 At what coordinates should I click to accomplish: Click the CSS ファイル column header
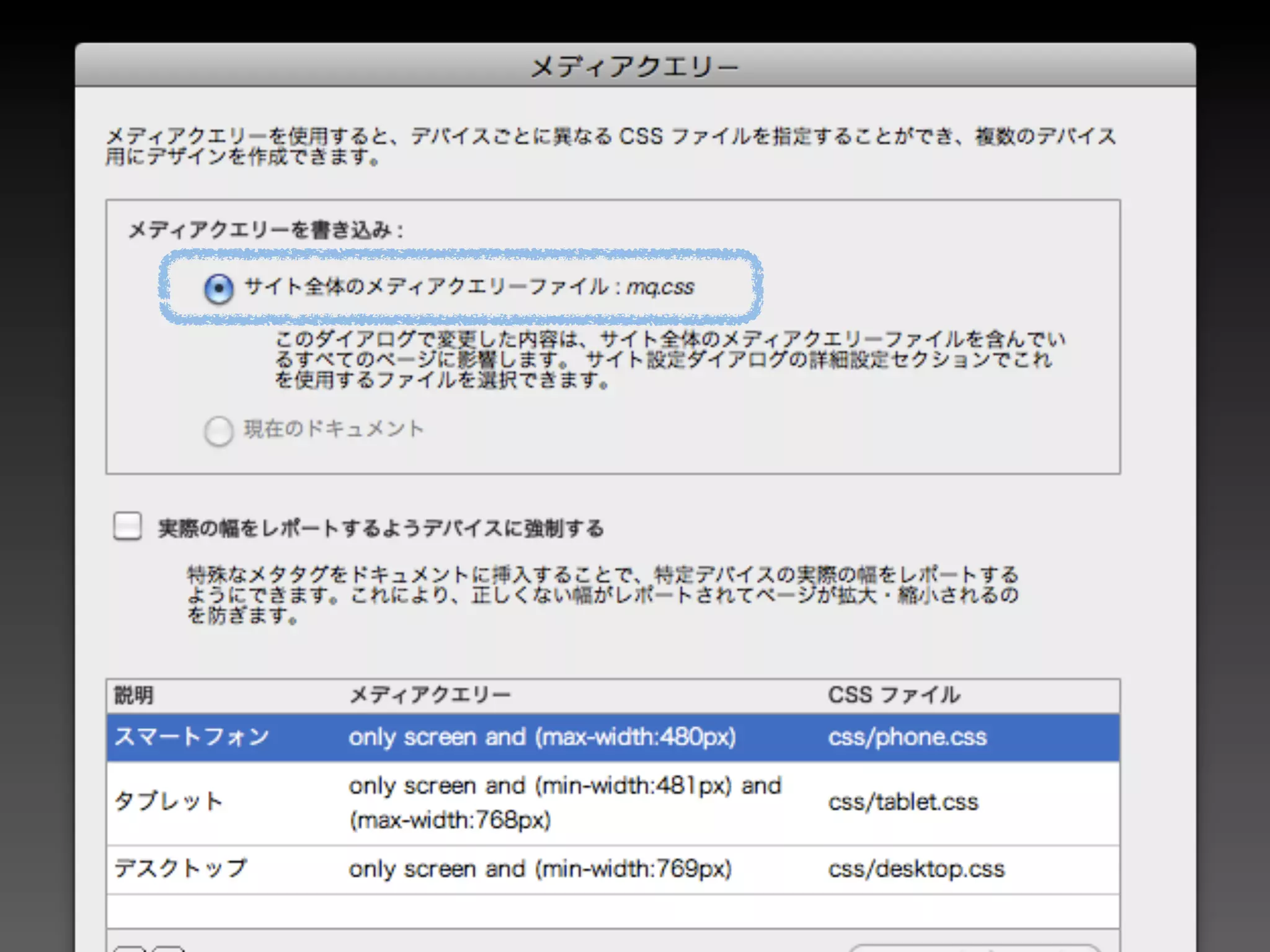894,695
